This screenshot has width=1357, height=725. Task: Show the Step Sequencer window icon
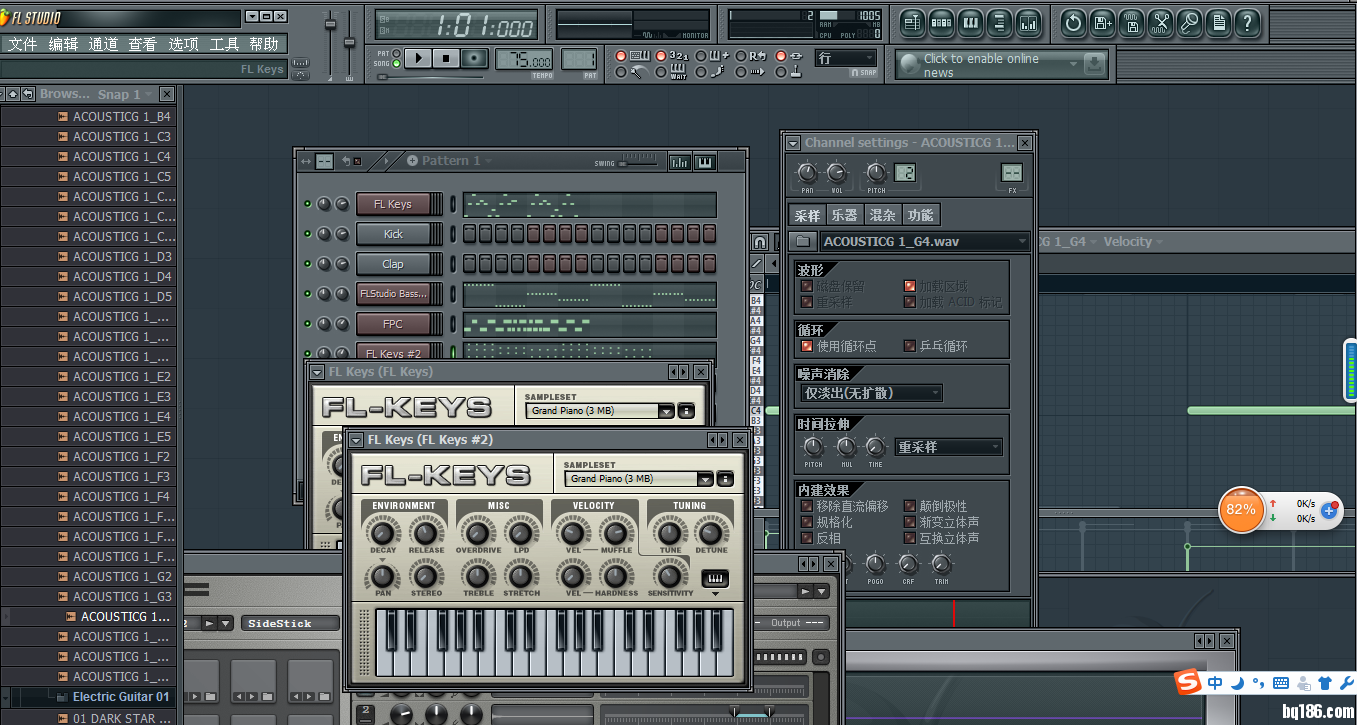click(940, 22)
